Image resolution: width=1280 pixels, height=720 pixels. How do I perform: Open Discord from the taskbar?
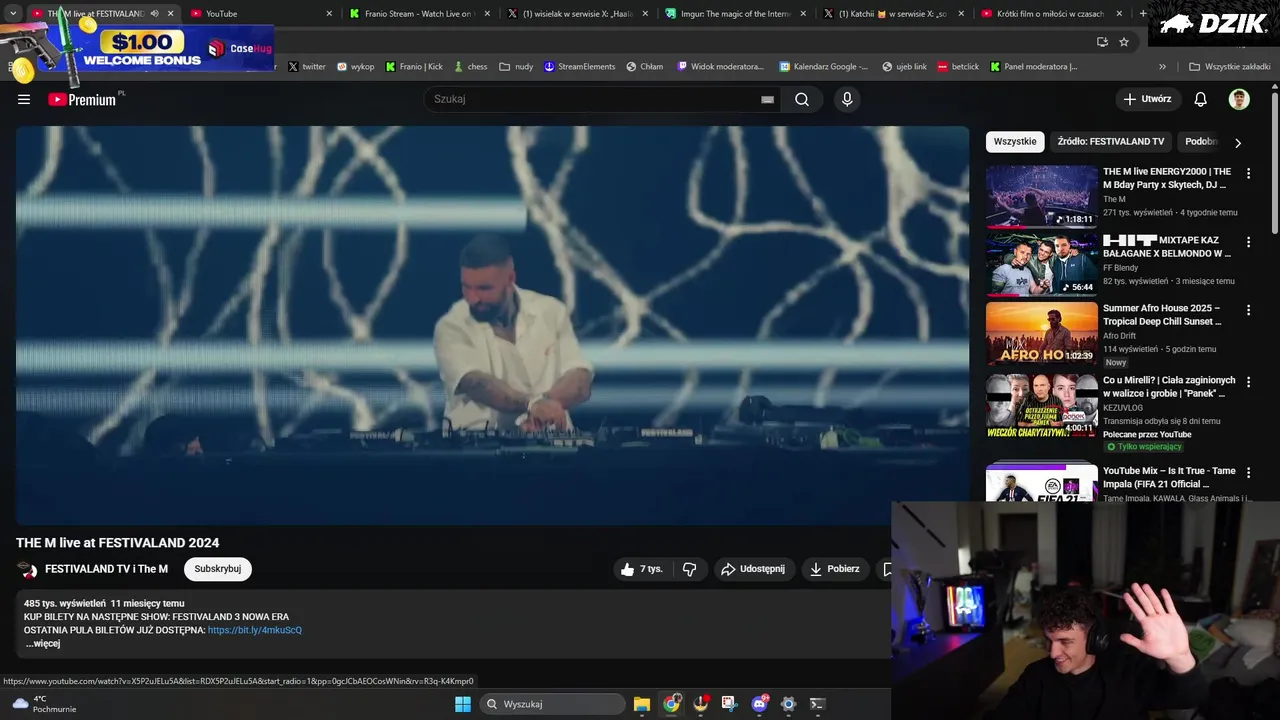[x=759, y=704]
